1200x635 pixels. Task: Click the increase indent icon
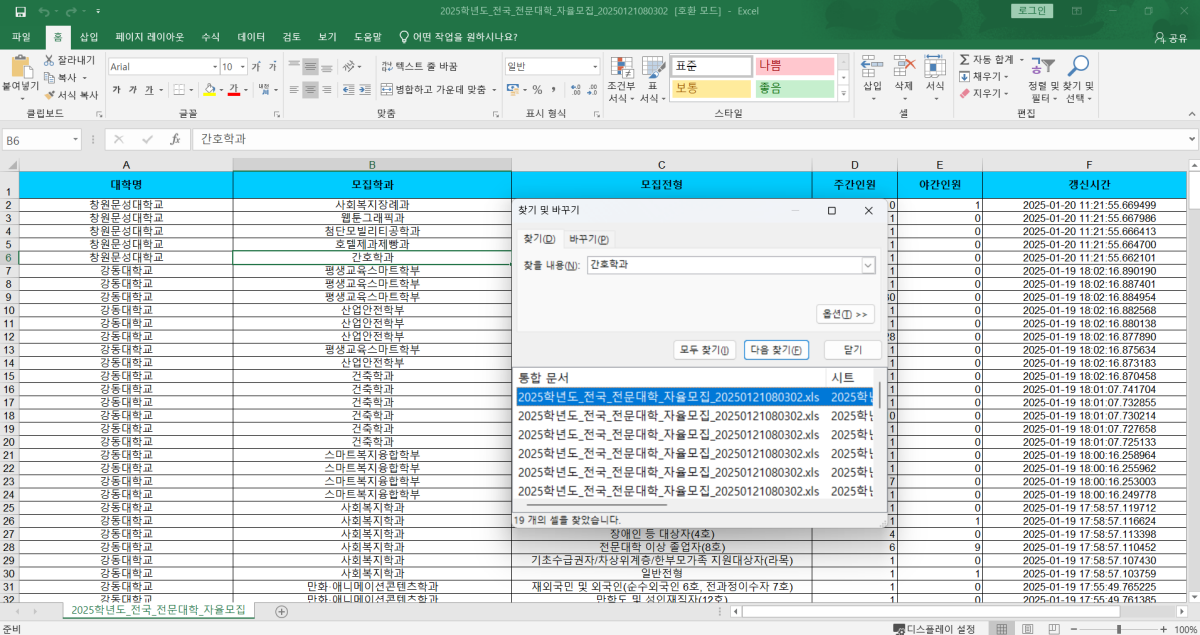tap(365, 90)
